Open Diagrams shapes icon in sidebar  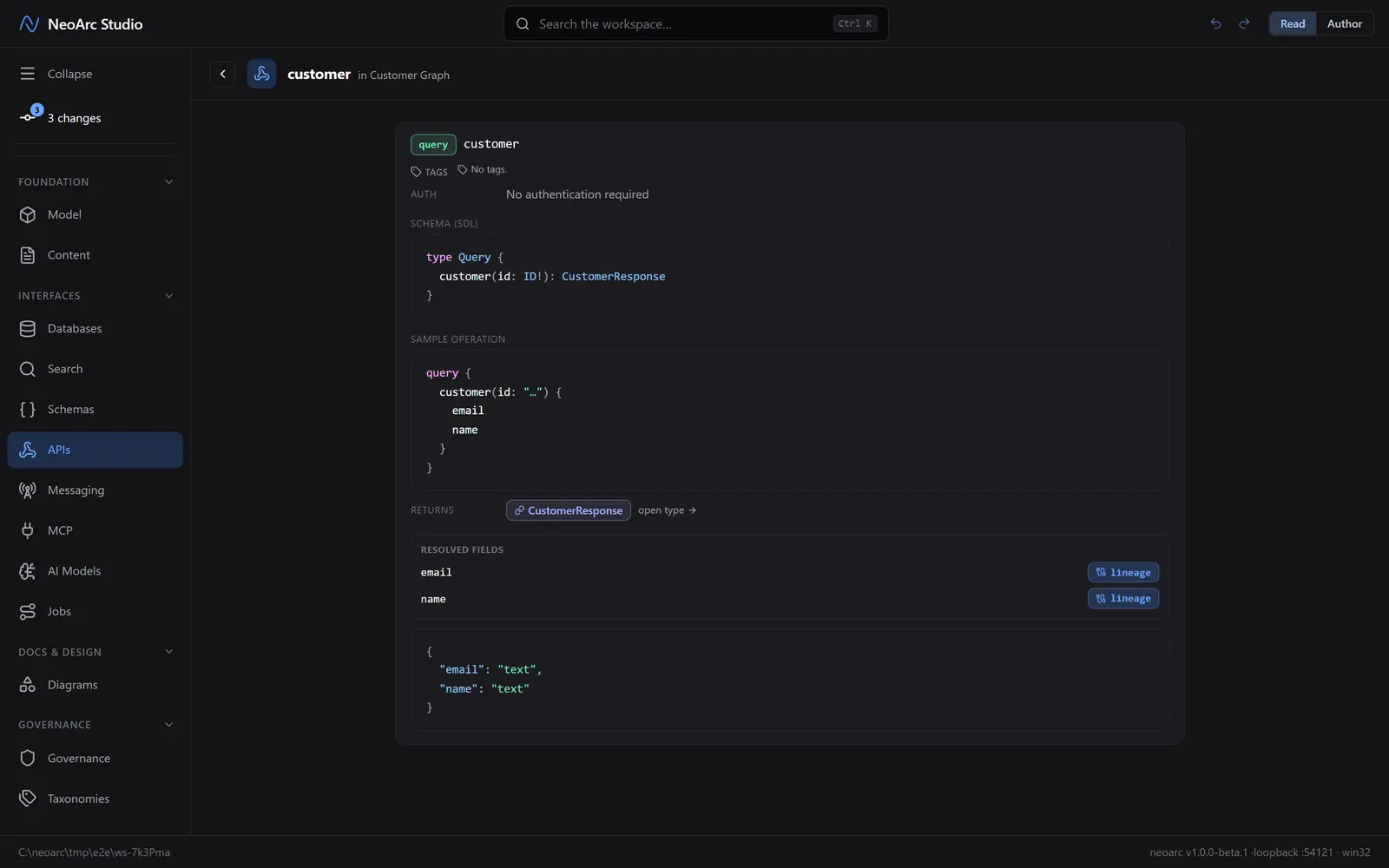[x=28, y=685]
